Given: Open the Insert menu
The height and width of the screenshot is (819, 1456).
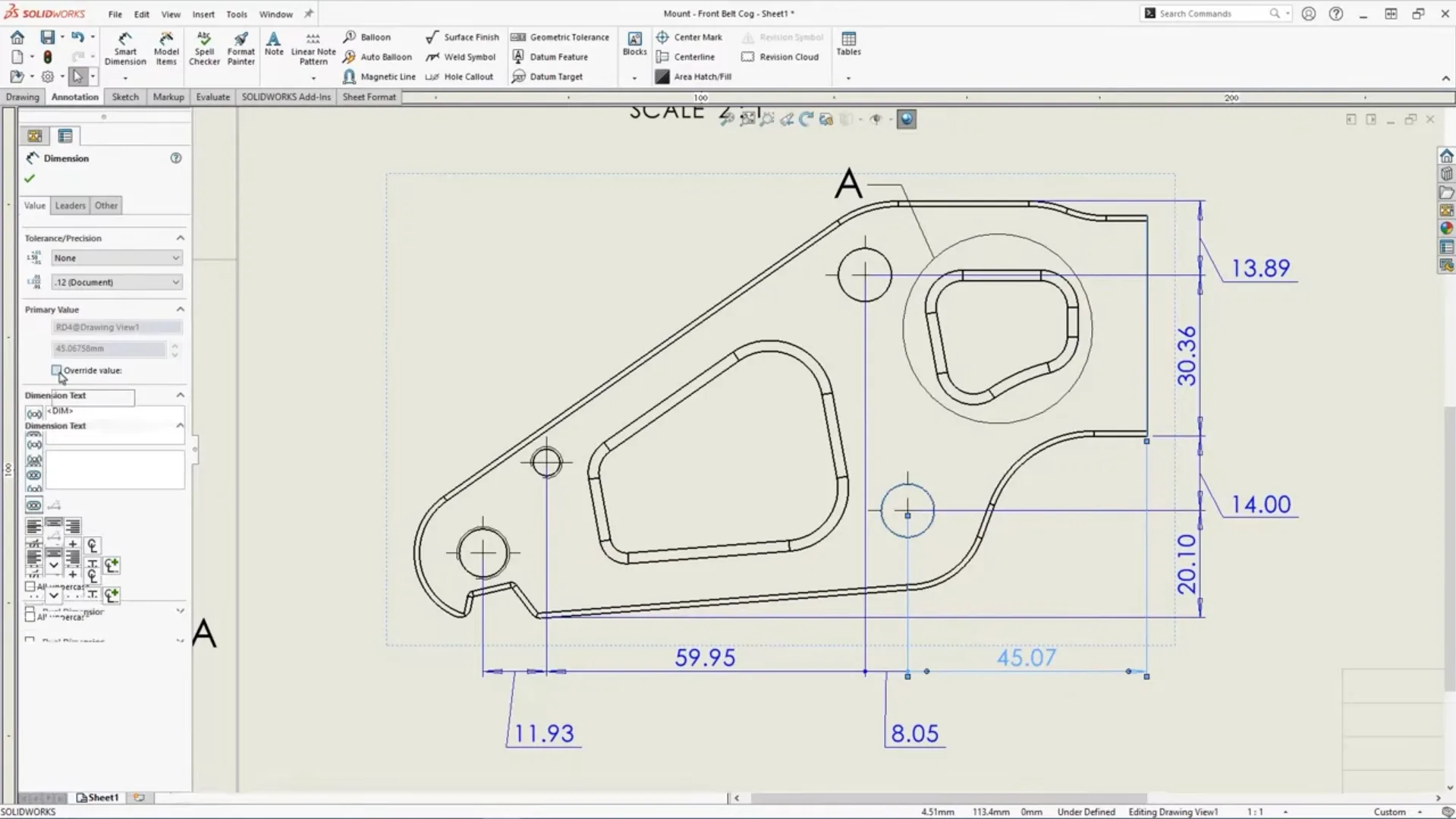Looking at the screenshot, I should coord(203,14).
